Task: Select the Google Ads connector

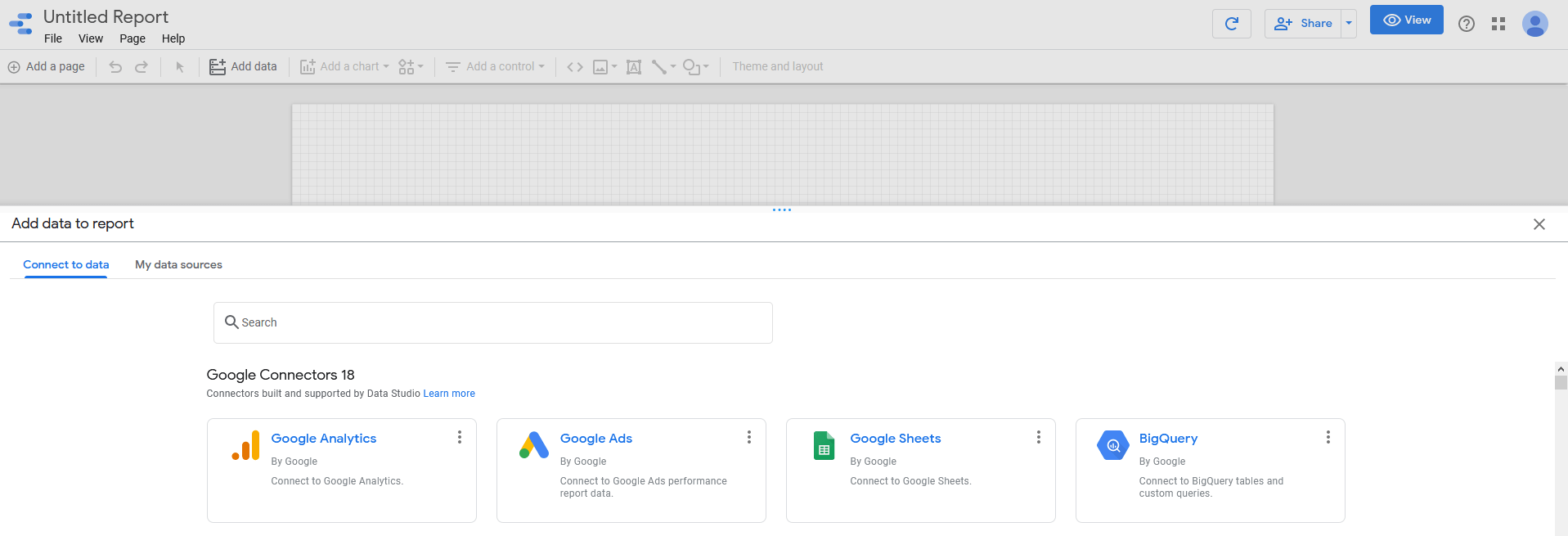Action: coord(631,471)
